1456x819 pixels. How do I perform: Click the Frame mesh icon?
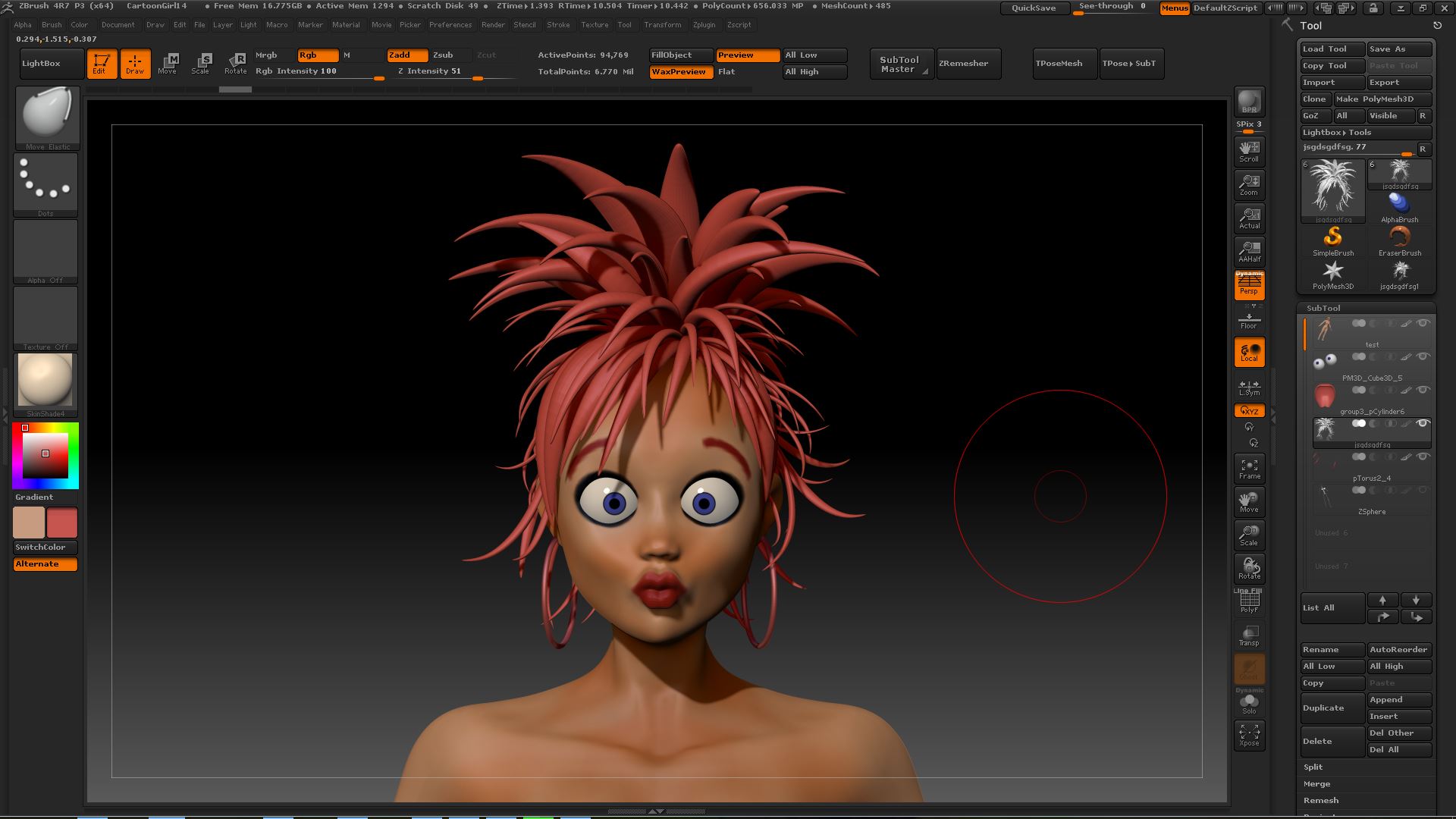point(1249,469)
